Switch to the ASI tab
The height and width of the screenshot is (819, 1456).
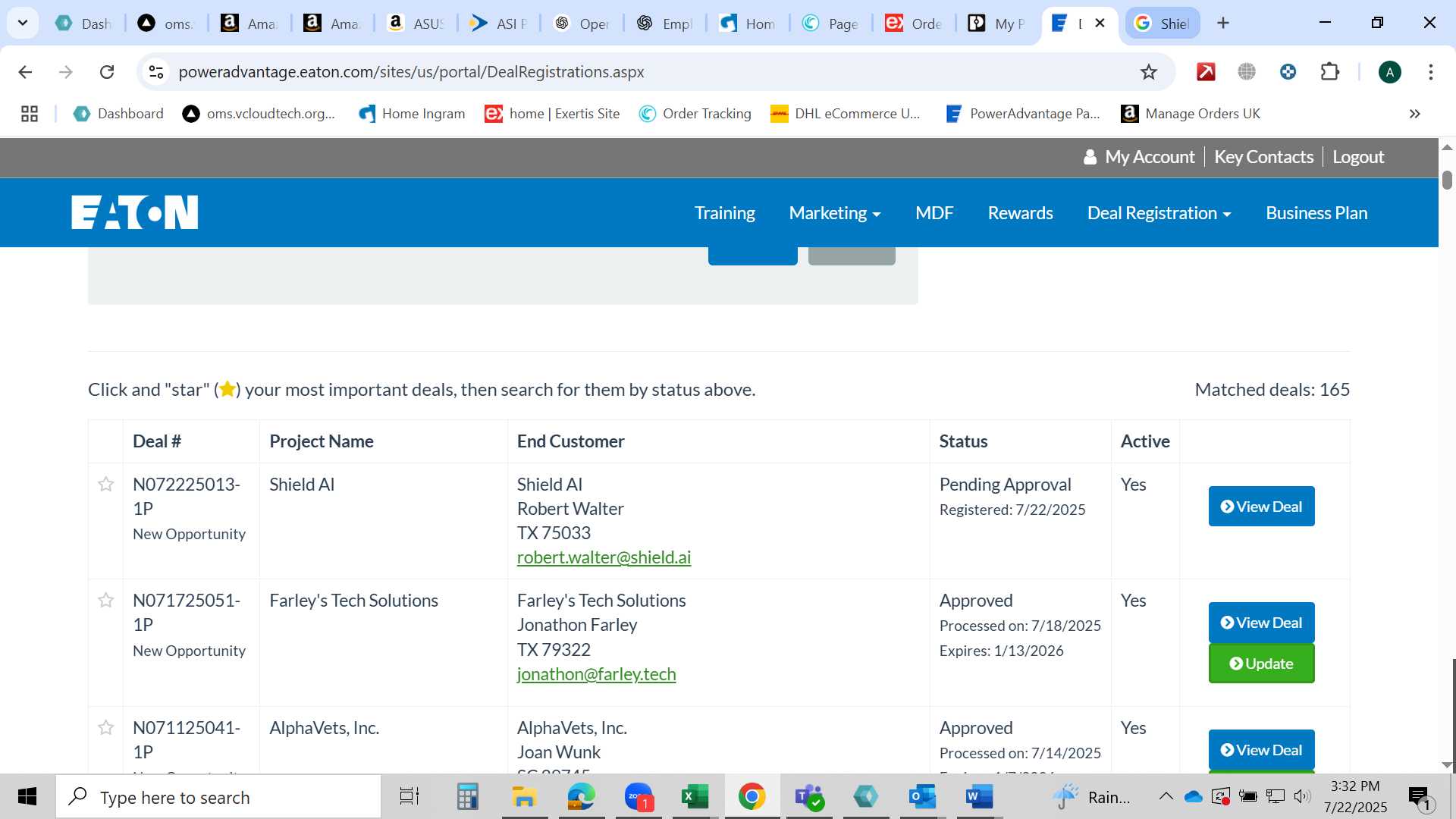point(497,24)
